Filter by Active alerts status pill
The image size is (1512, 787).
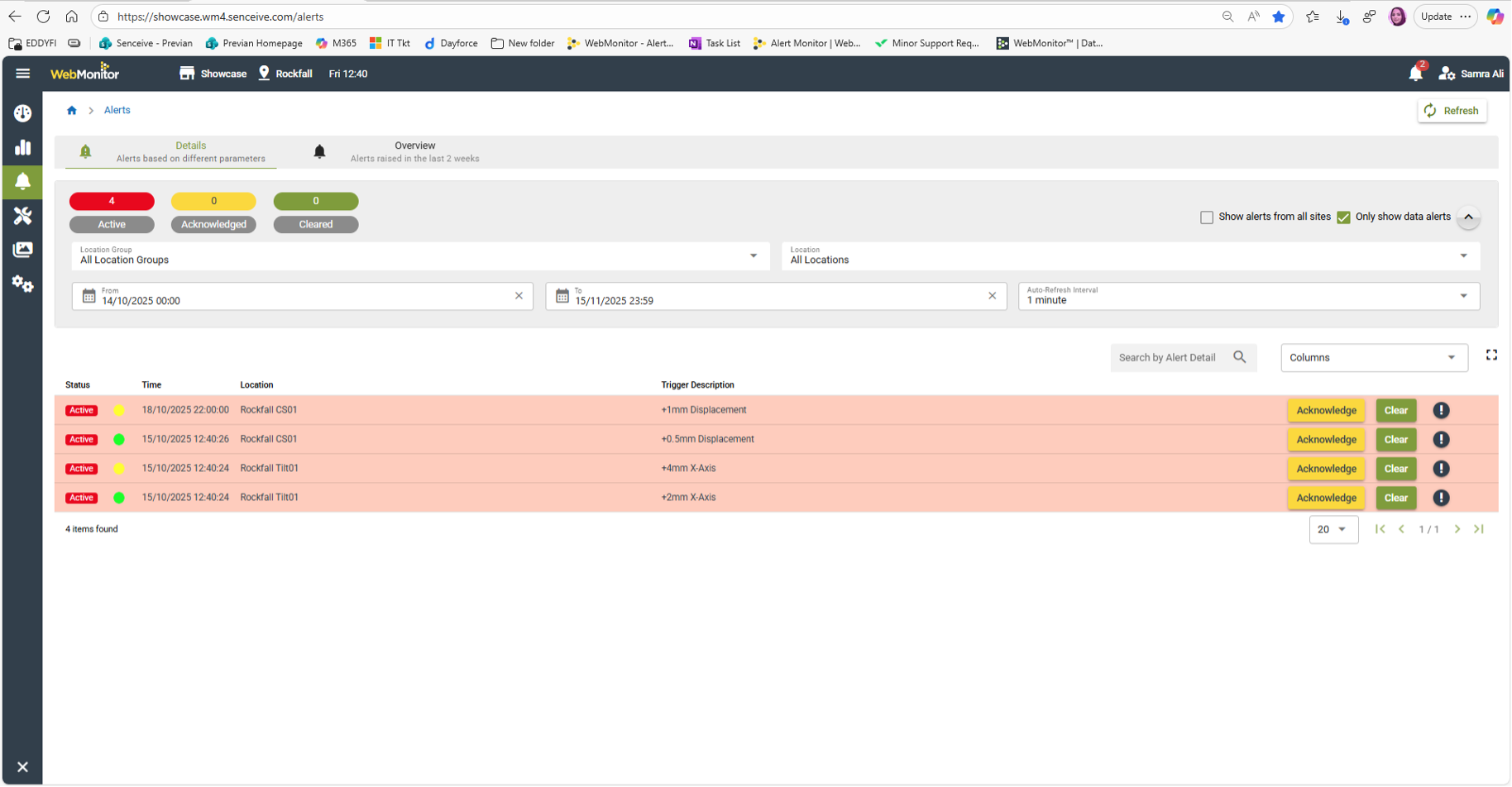[x=112, y=224]
